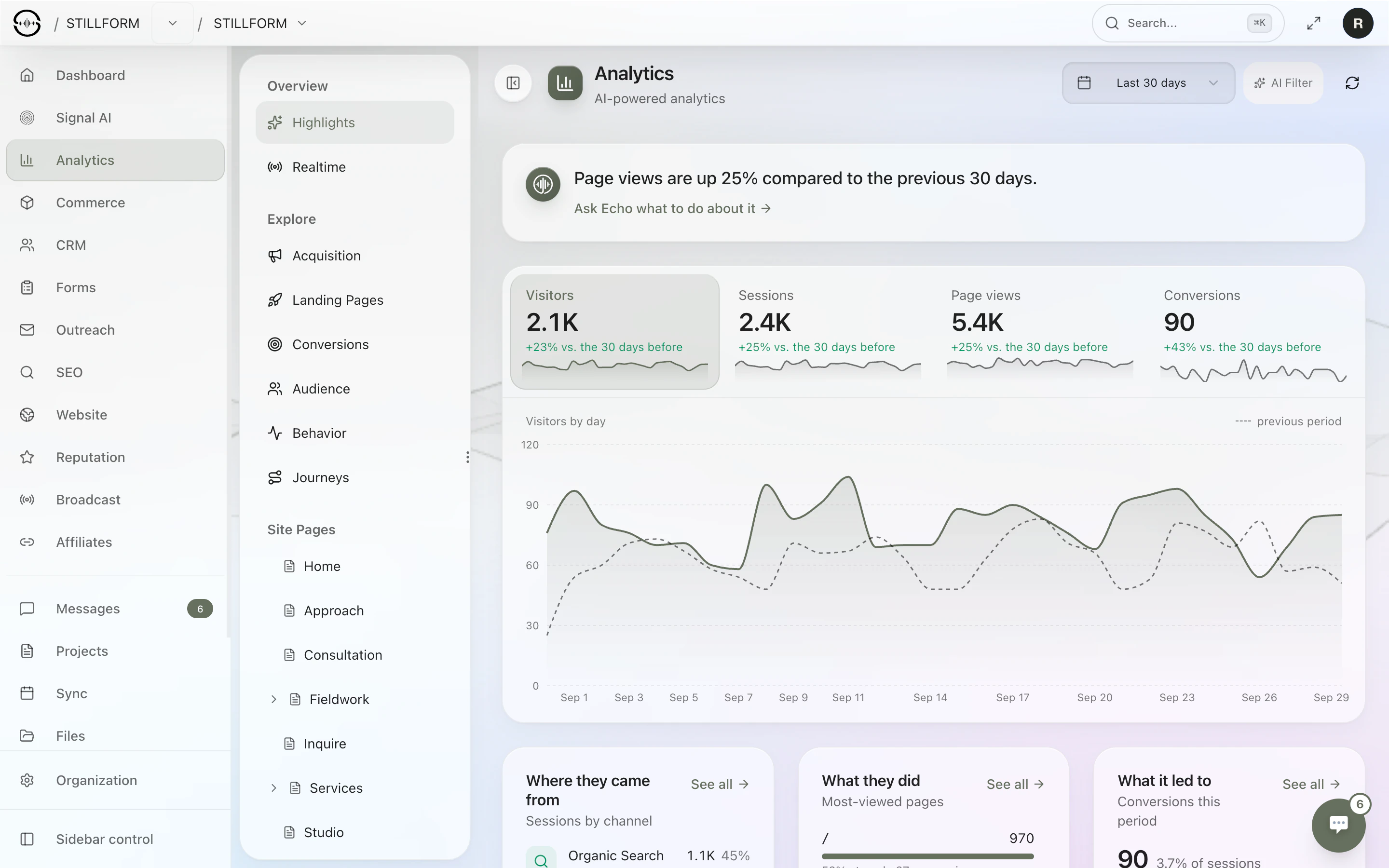This screenshot has width=1389, height=868.
Task: Open the Outreach mail section
Action: (115, 330)
